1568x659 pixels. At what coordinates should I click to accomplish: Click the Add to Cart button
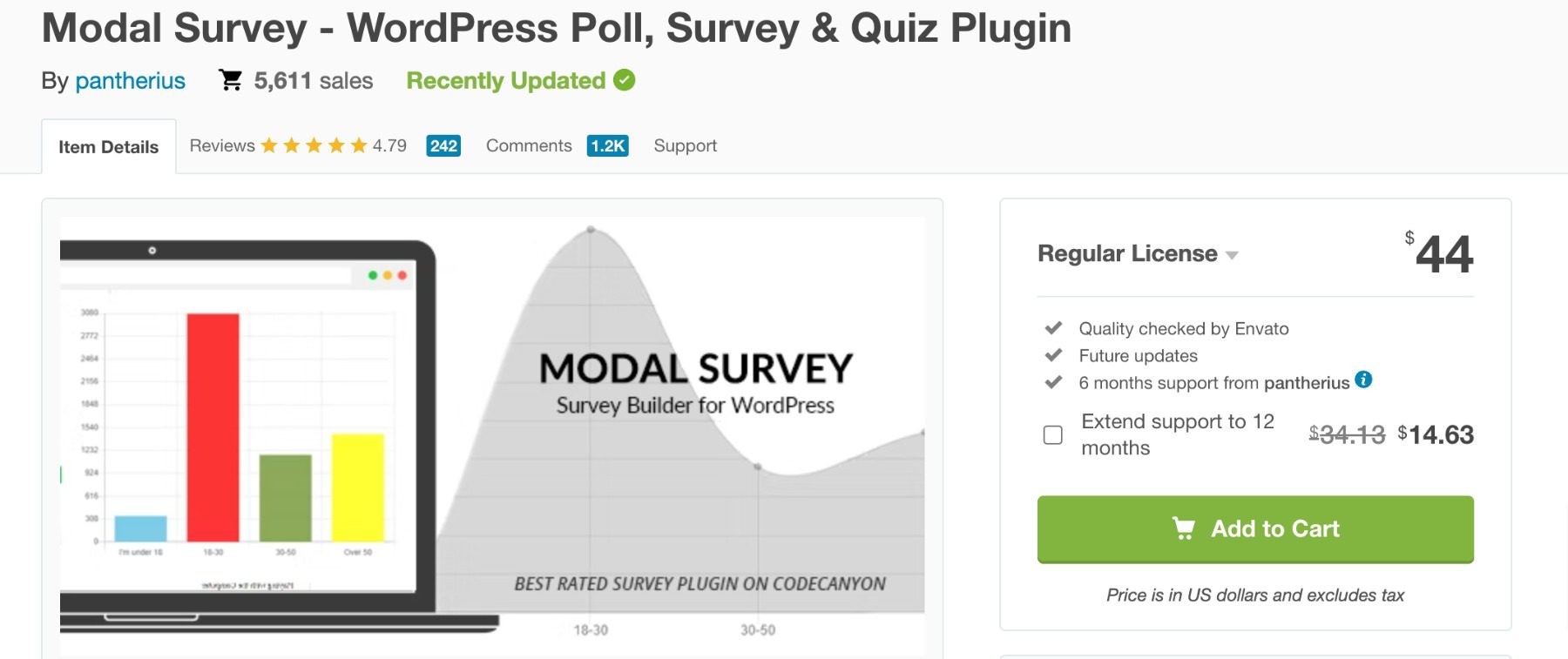point(1254,529)
